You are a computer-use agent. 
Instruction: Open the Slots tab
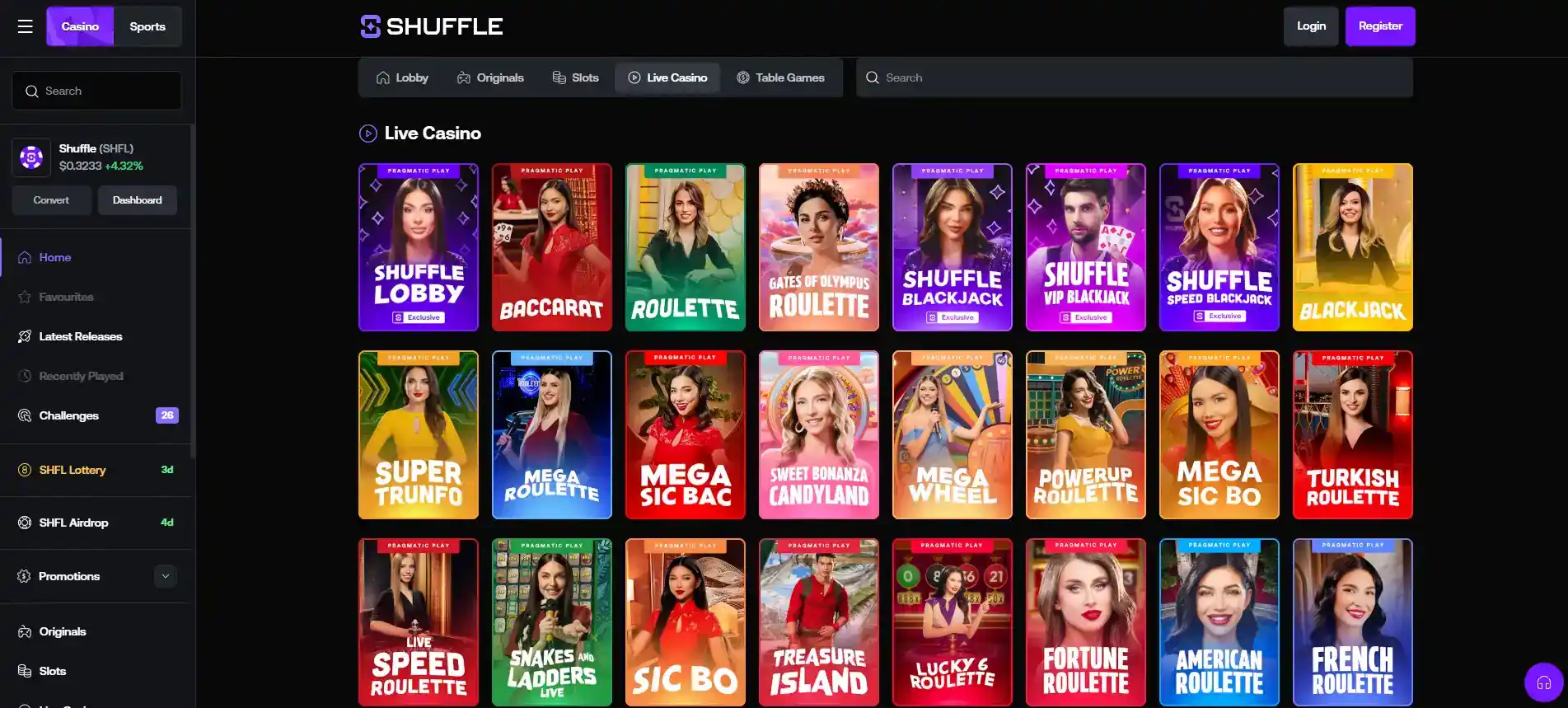point(575,77)
